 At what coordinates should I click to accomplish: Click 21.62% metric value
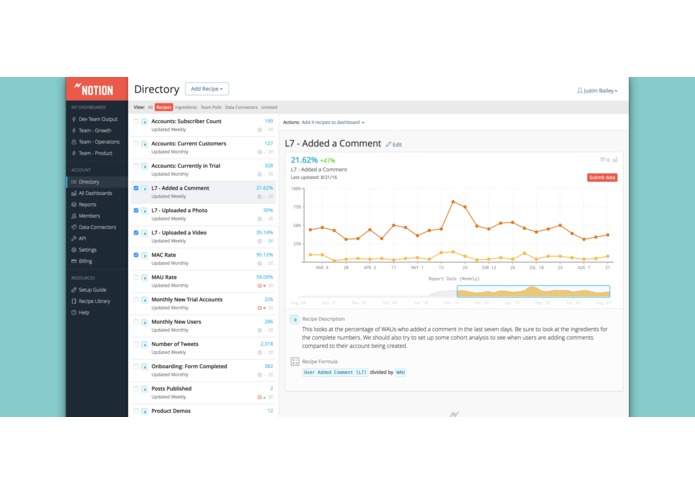click(304, 160)
